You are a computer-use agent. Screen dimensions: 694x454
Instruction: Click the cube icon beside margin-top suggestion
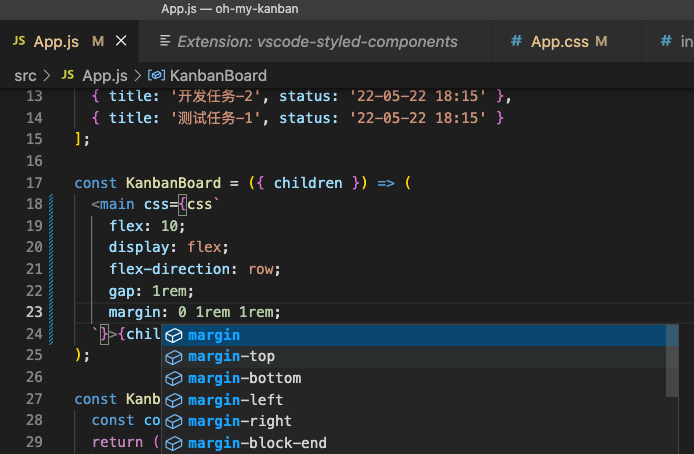174,357
